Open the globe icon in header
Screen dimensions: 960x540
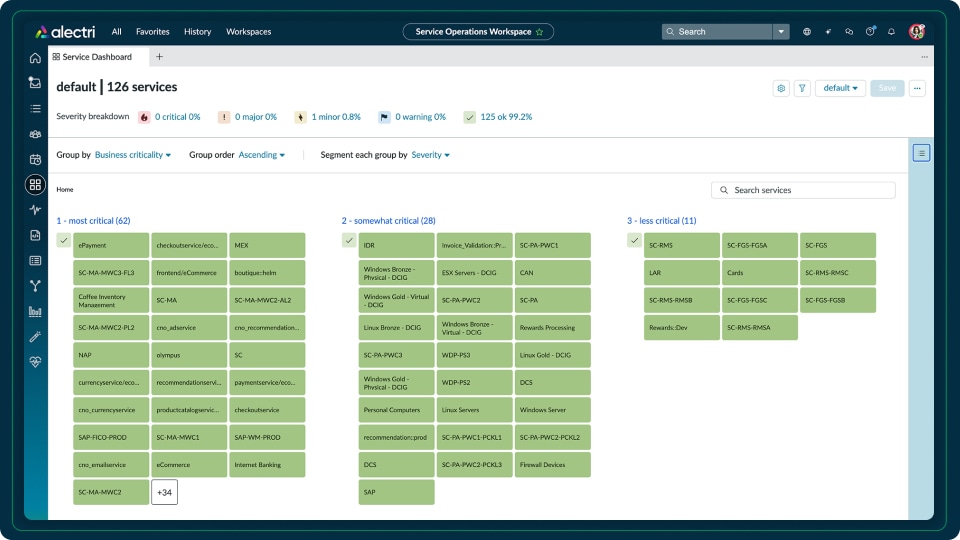click(807, 32)
